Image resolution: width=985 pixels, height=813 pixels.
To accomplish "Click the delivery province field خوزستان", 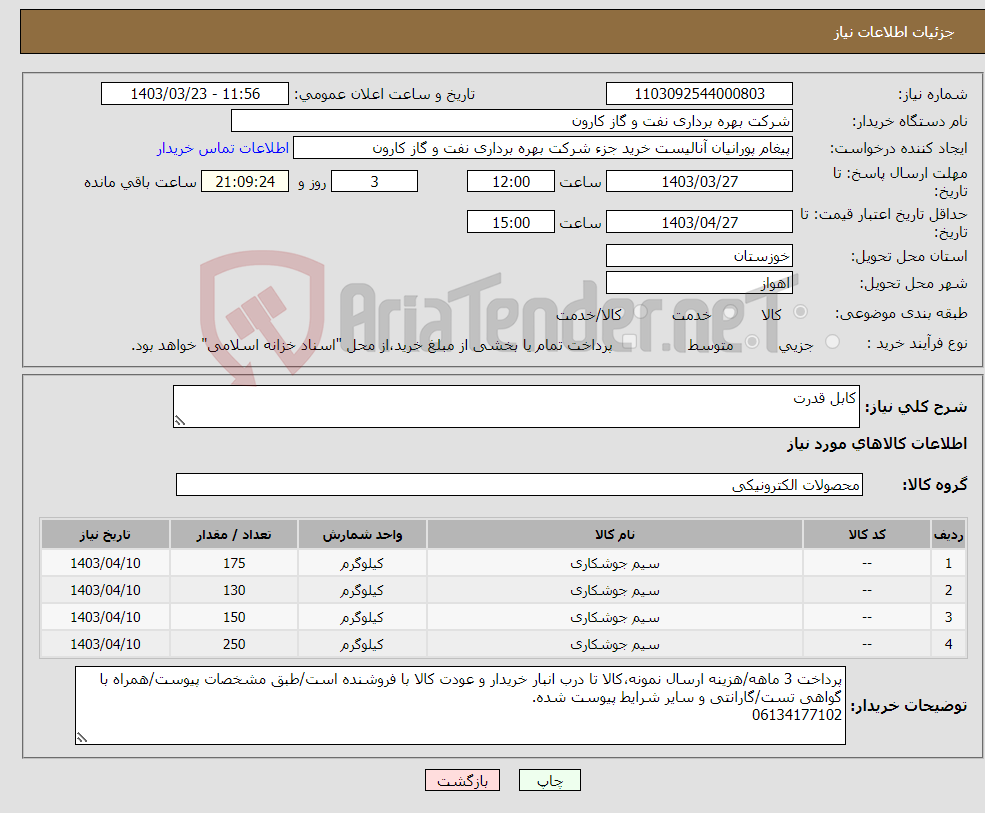I will pos(699,256).
